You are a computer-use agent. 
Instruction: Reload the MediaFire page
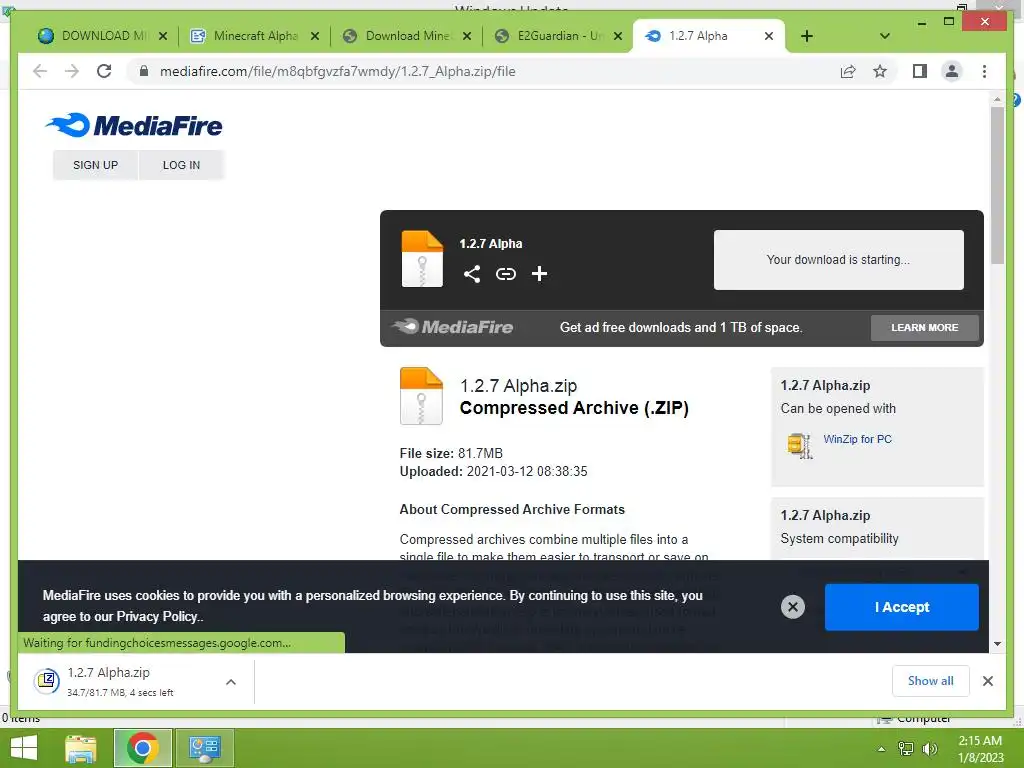104,71
